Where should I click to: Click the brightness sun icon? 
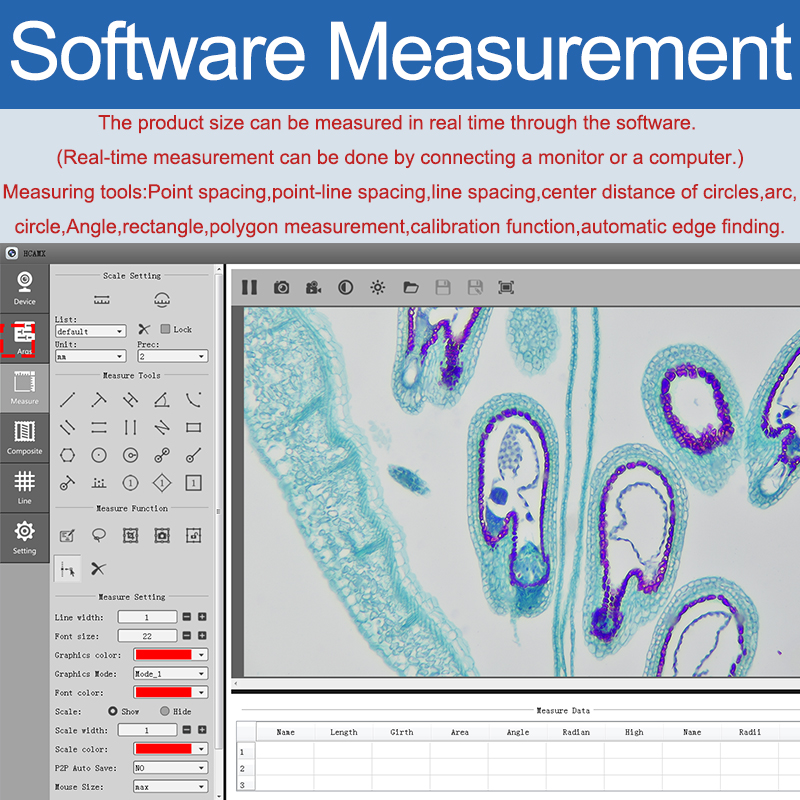click(x=377, y=287)
